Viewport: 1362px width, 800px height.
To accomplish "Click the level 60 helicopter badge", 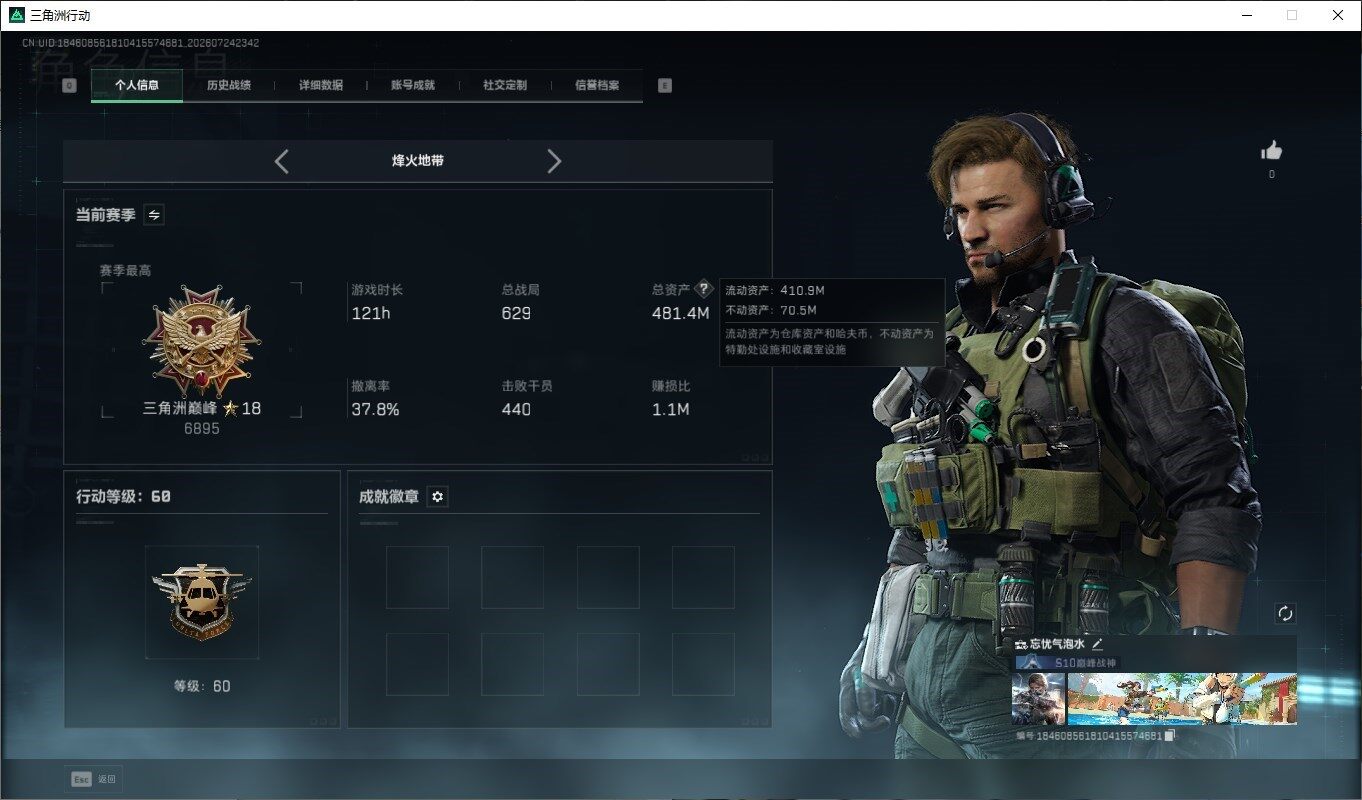I will (x=202, y=600).
